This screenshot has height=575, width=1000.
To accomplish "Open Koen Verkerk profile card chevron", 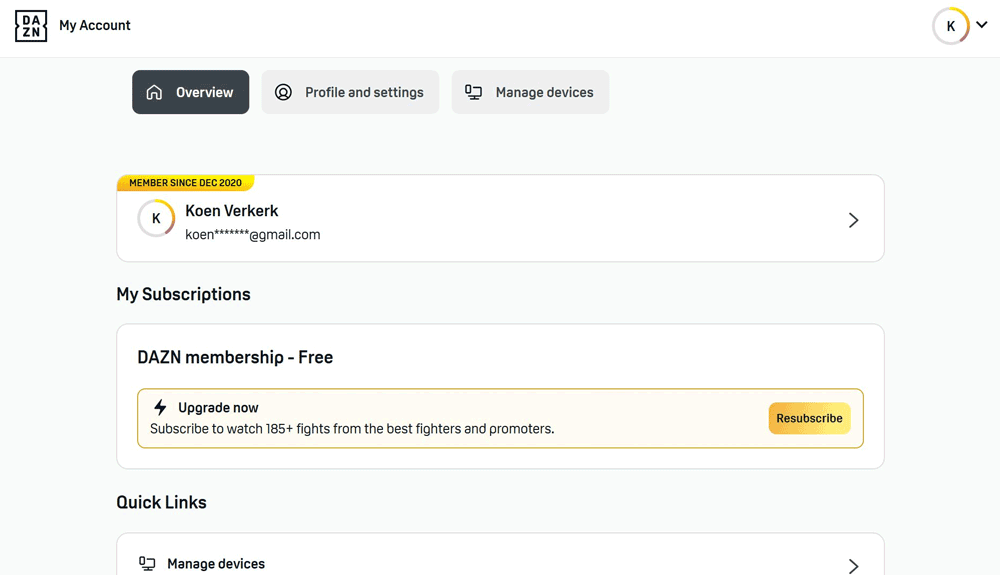I will (x=853, y=220).
